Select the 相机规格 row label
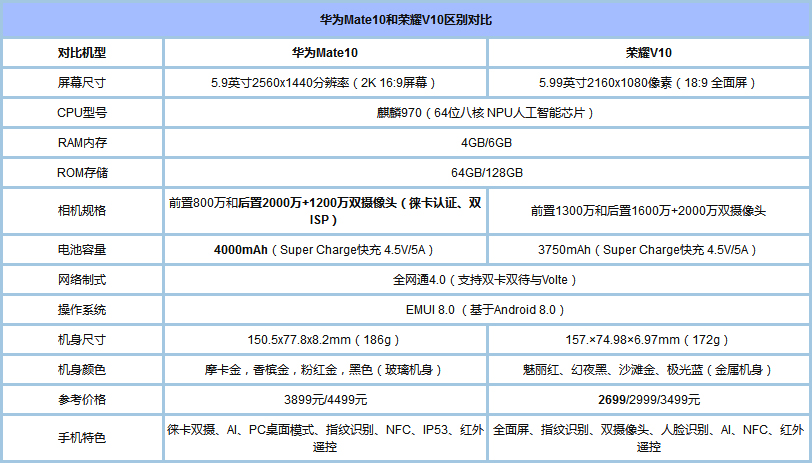 coord(82,211)
